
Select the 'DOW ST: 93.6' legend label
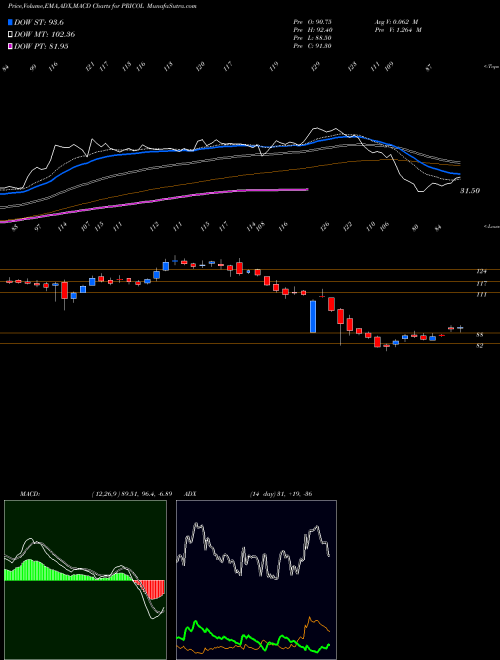pos(39,22)
